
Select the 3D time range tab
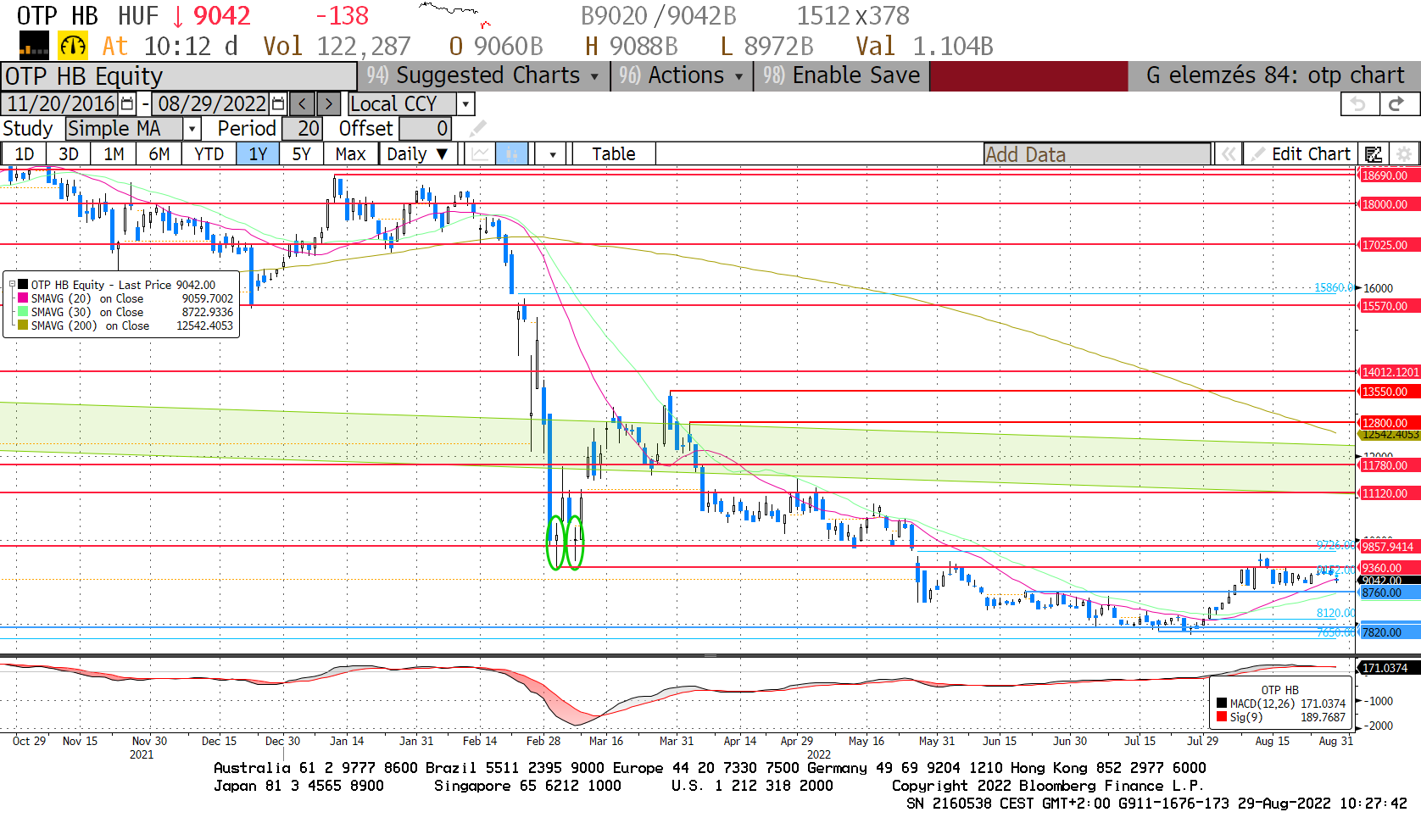69,154
